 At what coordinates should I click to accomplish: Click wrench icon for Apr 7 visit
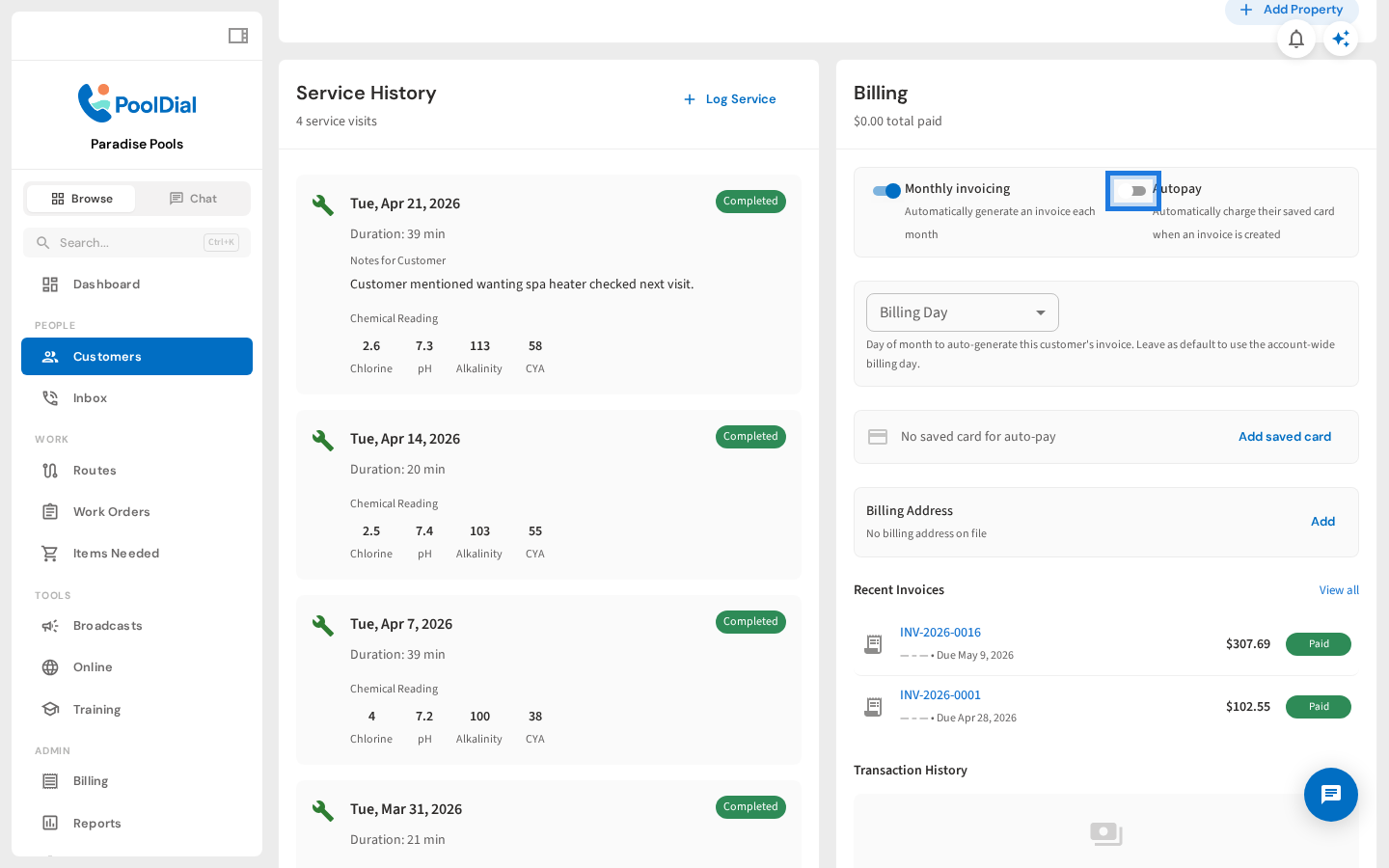click(x=323, y=625)
